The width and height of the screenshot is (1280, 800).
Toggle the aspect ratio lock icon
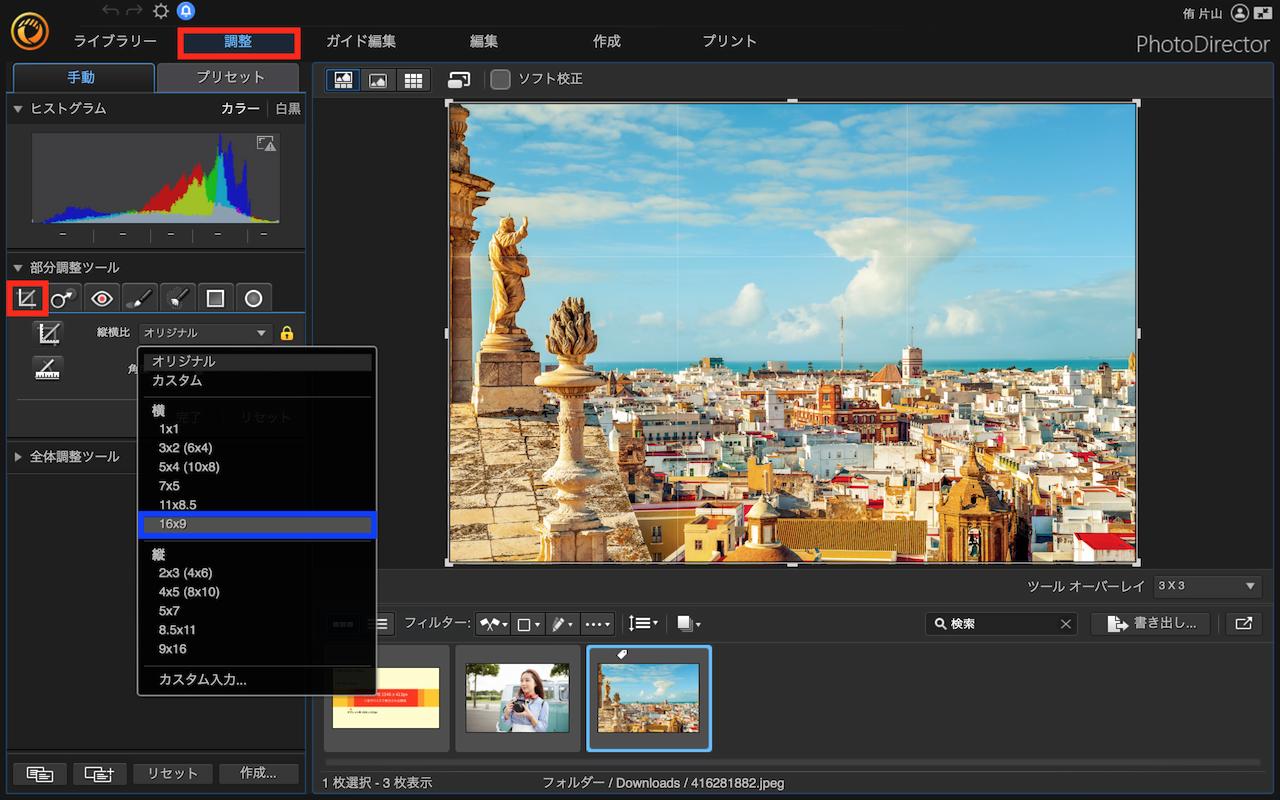287,333
